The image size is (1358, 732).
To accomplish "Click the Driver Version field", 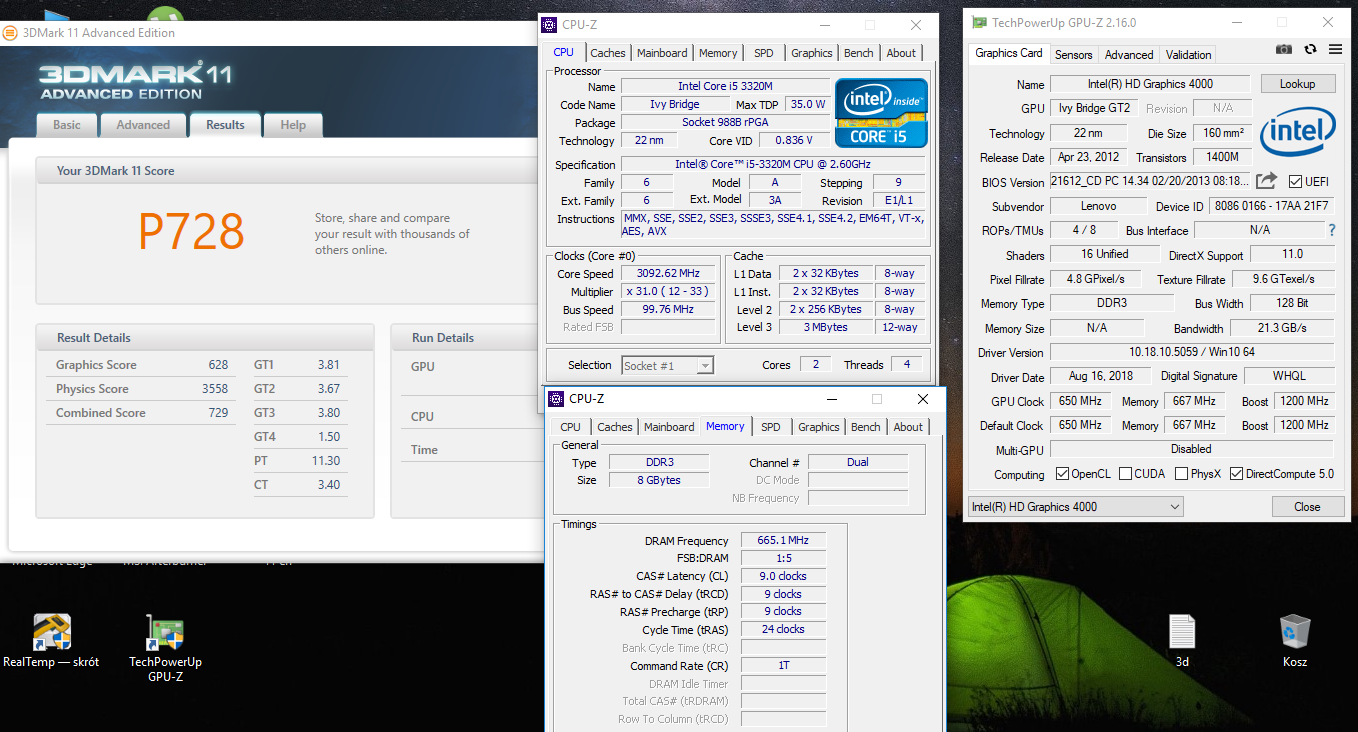I will pos(1191,352).
